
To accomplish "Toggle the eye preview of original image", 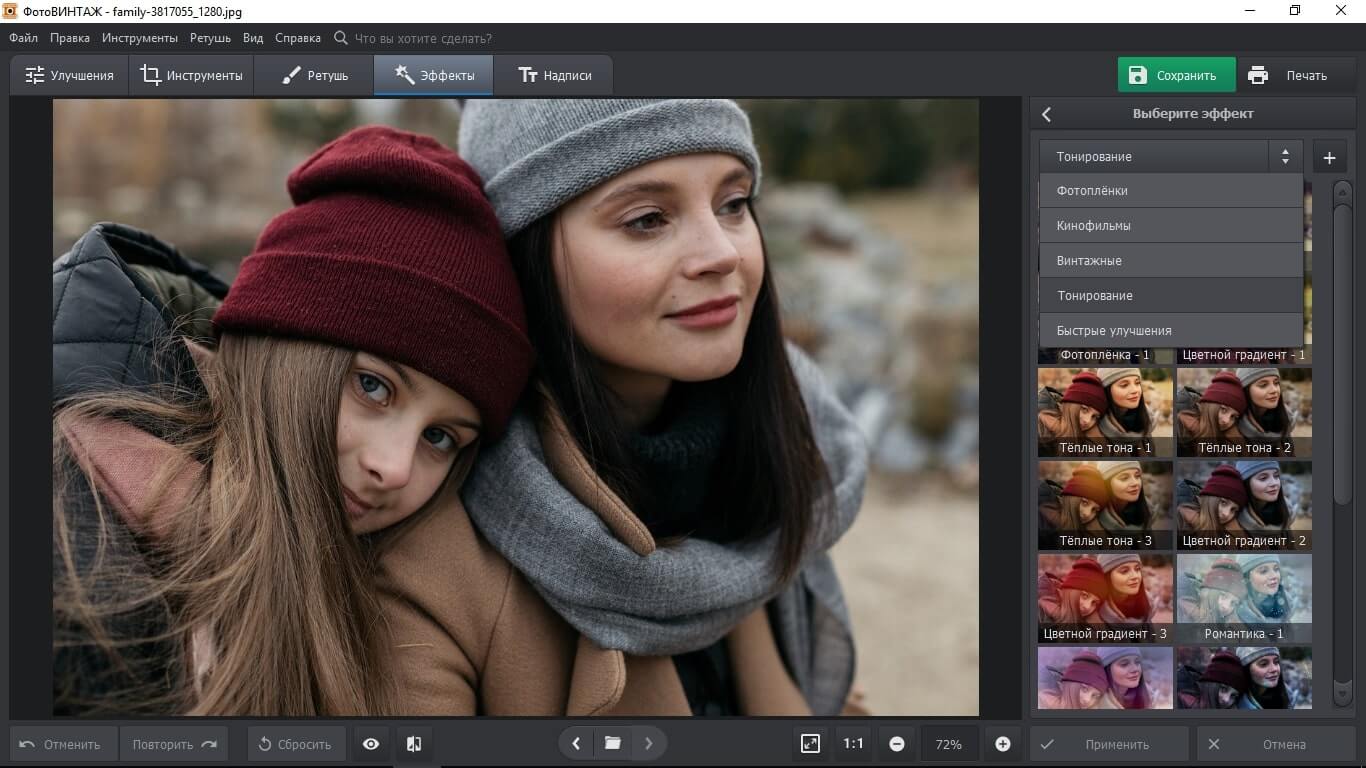I will pos(371,744).
